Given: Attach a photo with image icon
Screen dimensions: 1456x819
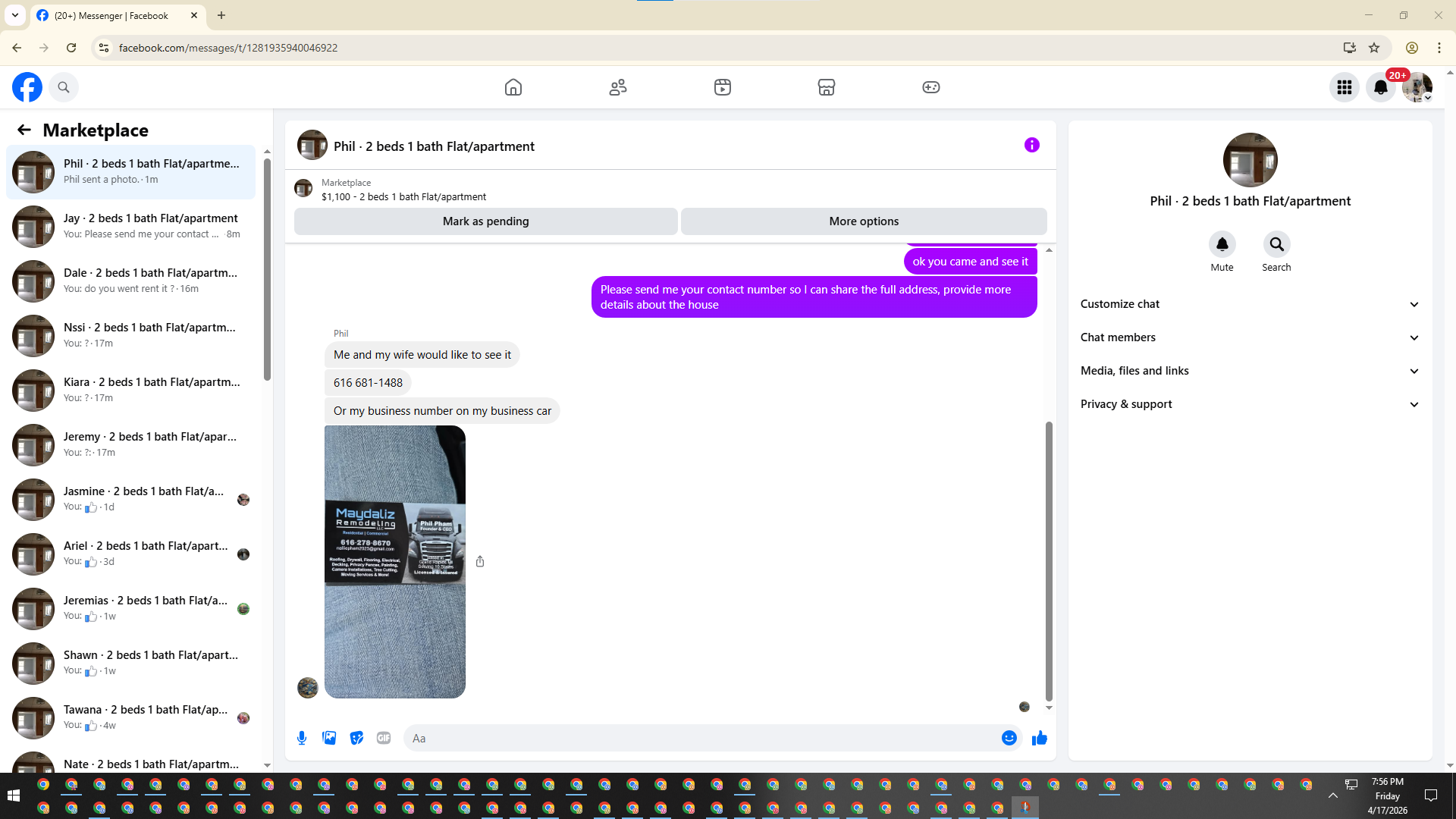Looking at the screenshot, I should [329, 738].
